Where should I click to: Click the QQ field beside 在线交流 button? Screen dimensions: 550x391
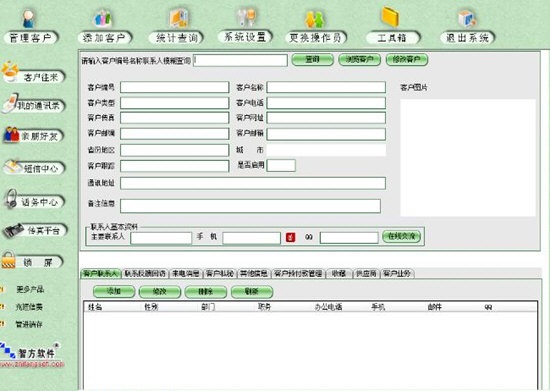(349, 238)
